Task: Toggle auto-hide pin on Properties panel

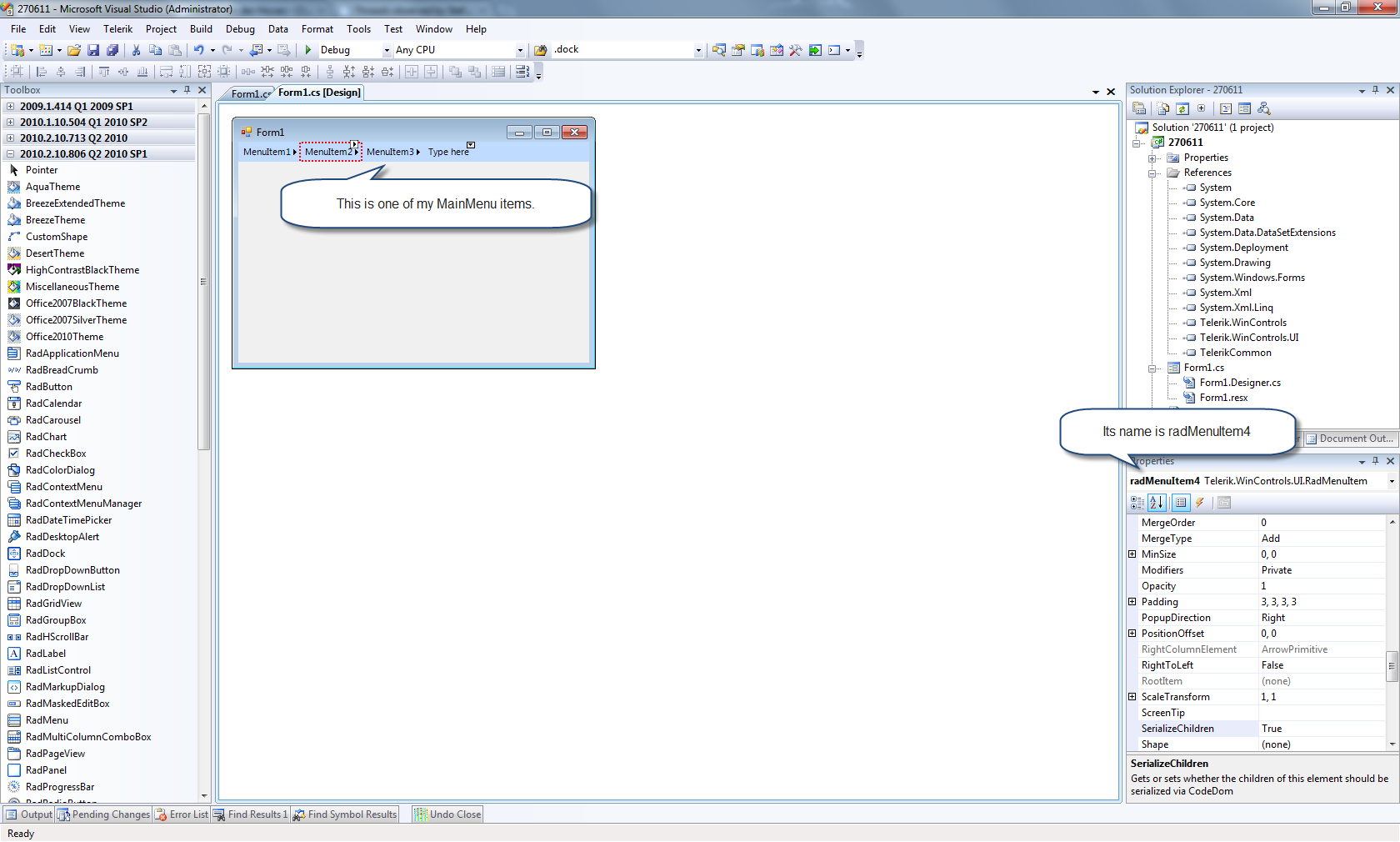Action: (x=1376, y=461)
